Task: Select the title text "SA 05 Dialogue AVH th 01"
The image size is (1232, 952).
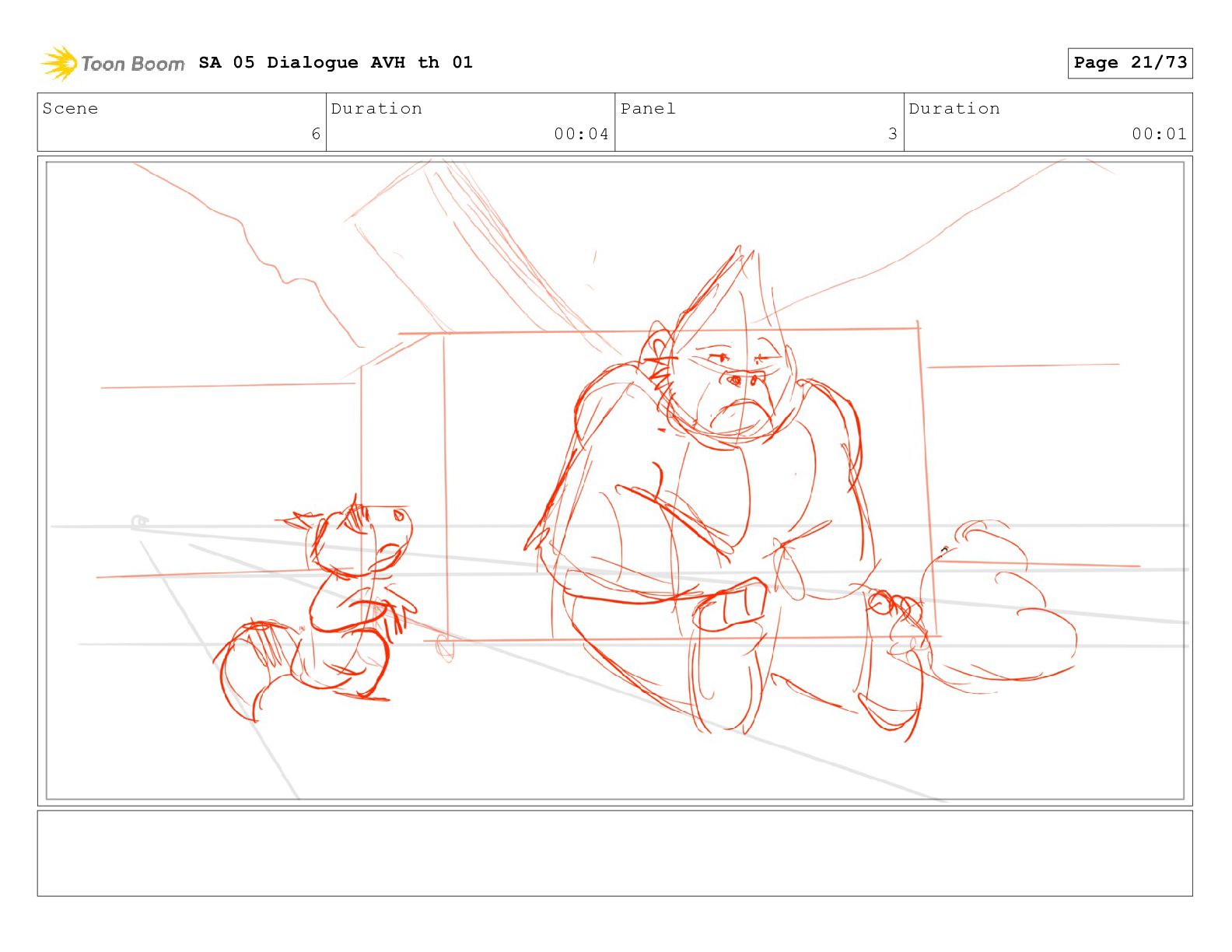Action: [335, 62]
